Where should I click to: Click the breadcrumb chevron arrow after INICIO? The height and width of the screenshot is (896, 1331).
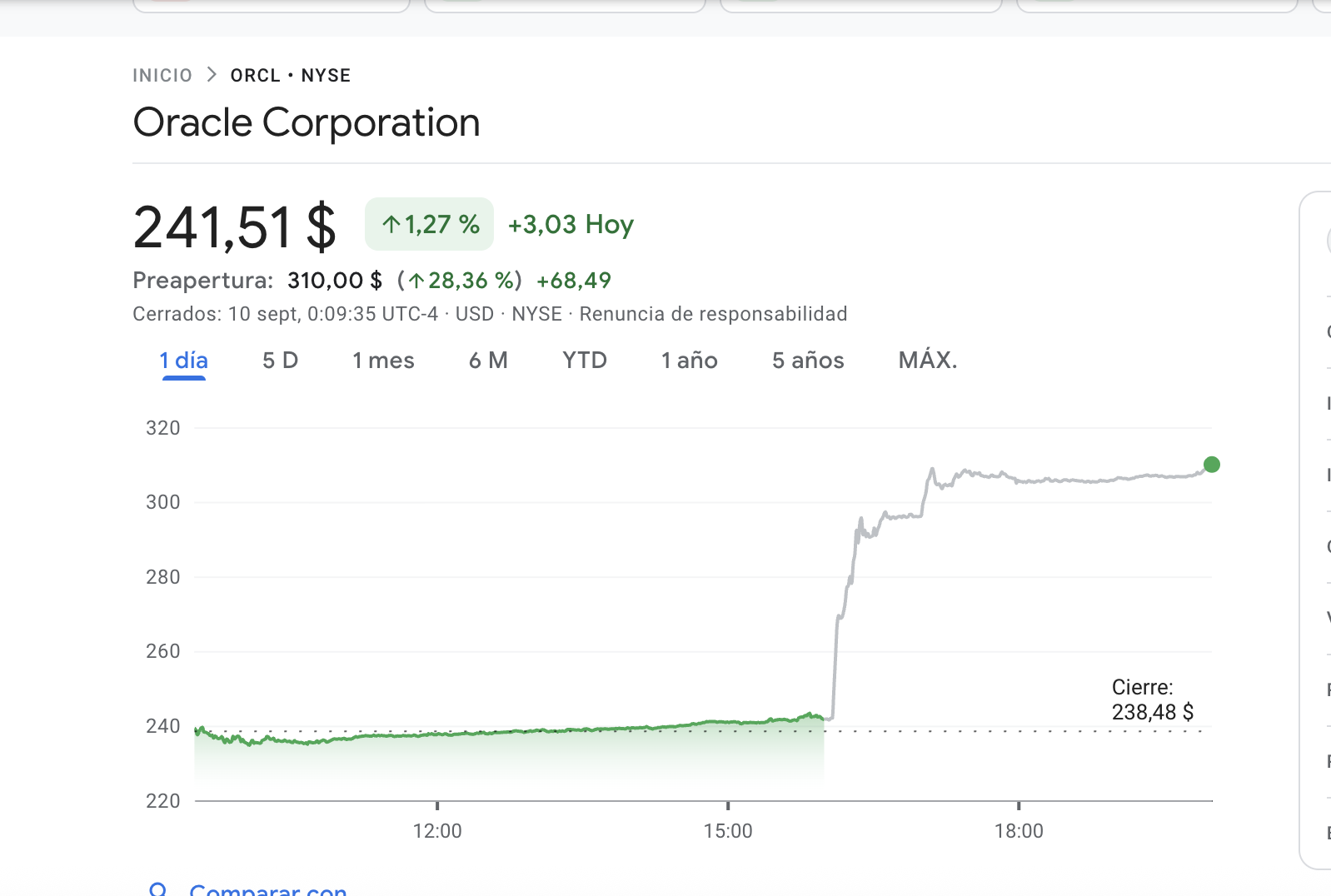click(x=212, y=75)
